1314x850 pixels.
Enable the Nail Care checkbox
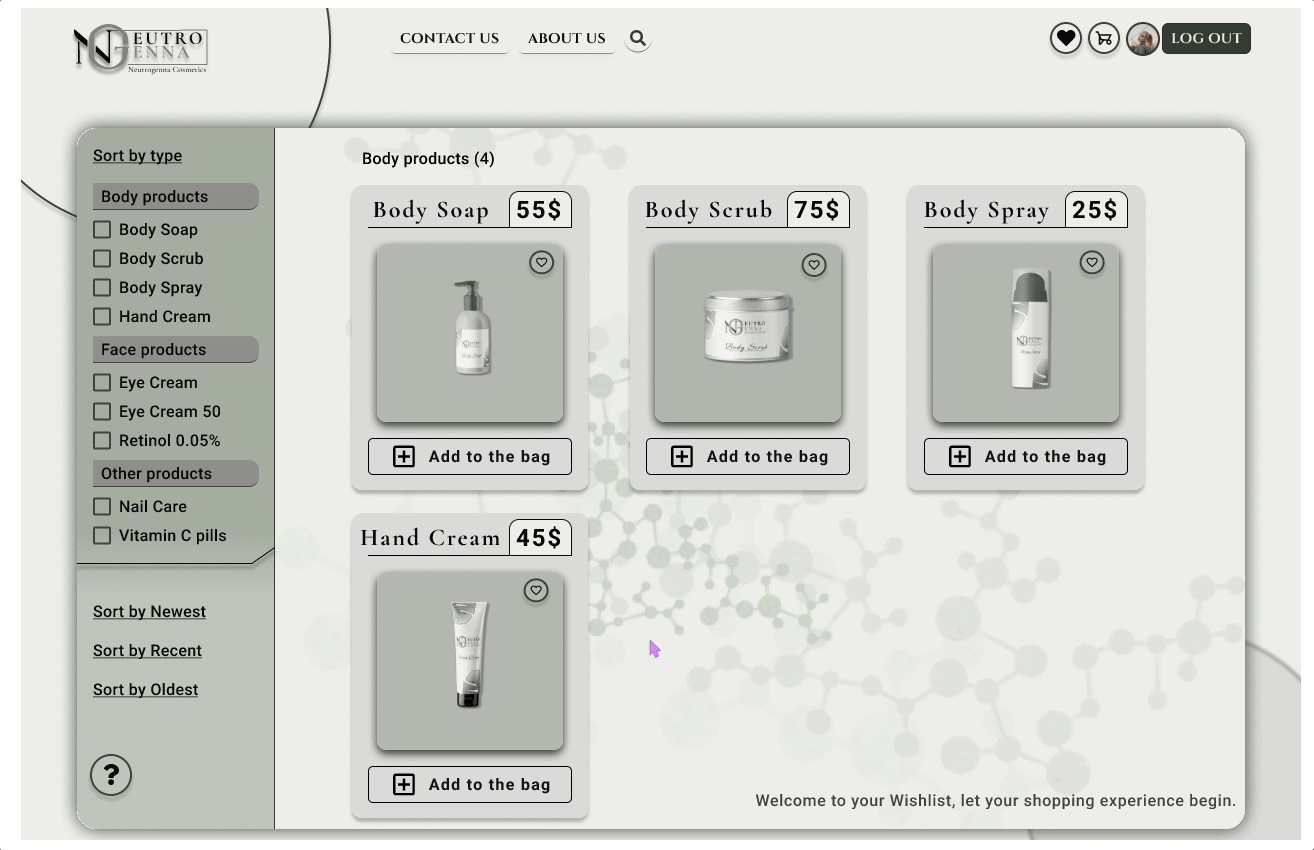click(102, 507)
